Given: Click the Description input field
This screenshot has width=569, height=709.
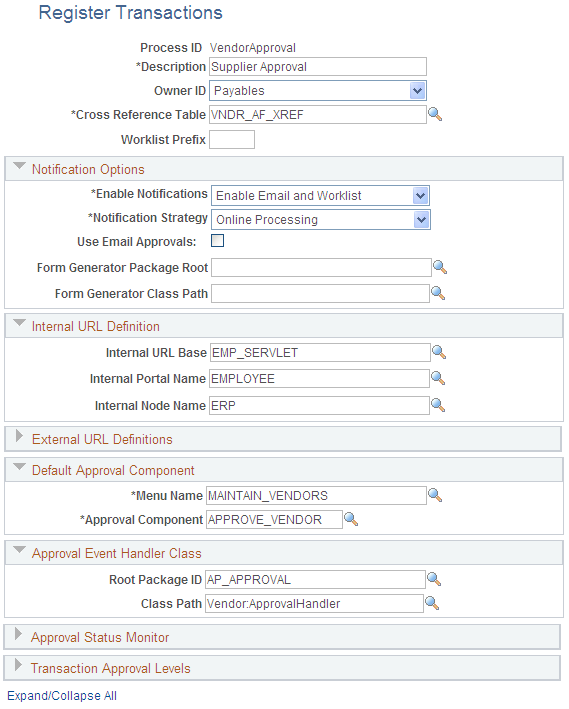Looking at the screenshot, I should coord(318,67).
